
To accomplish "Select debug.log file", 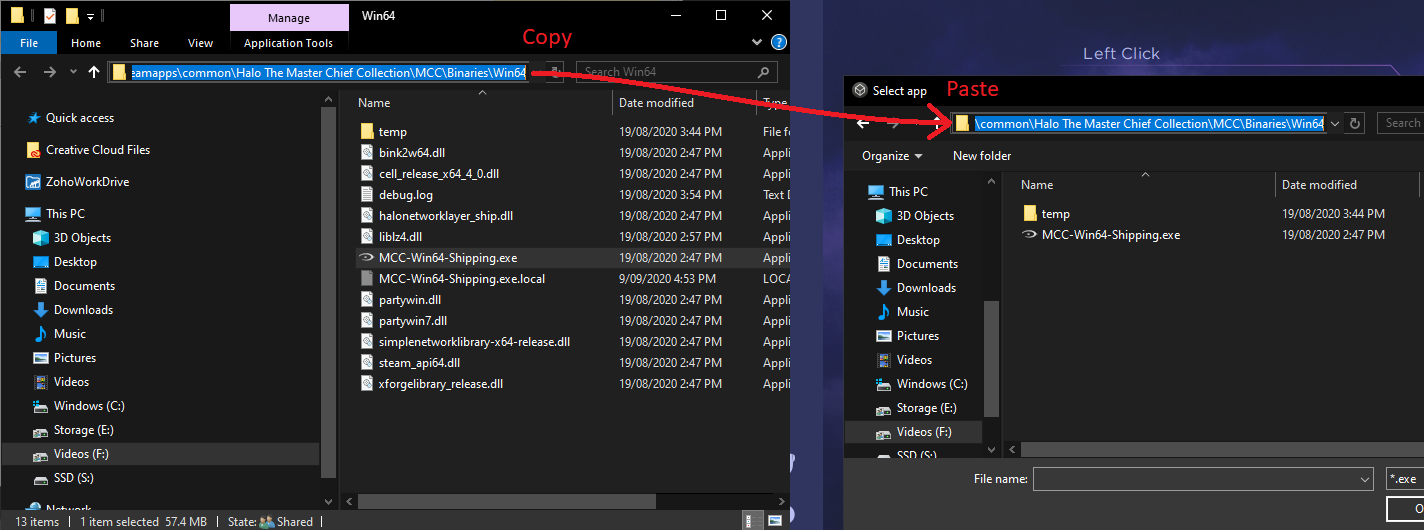I will click(405, 195).
